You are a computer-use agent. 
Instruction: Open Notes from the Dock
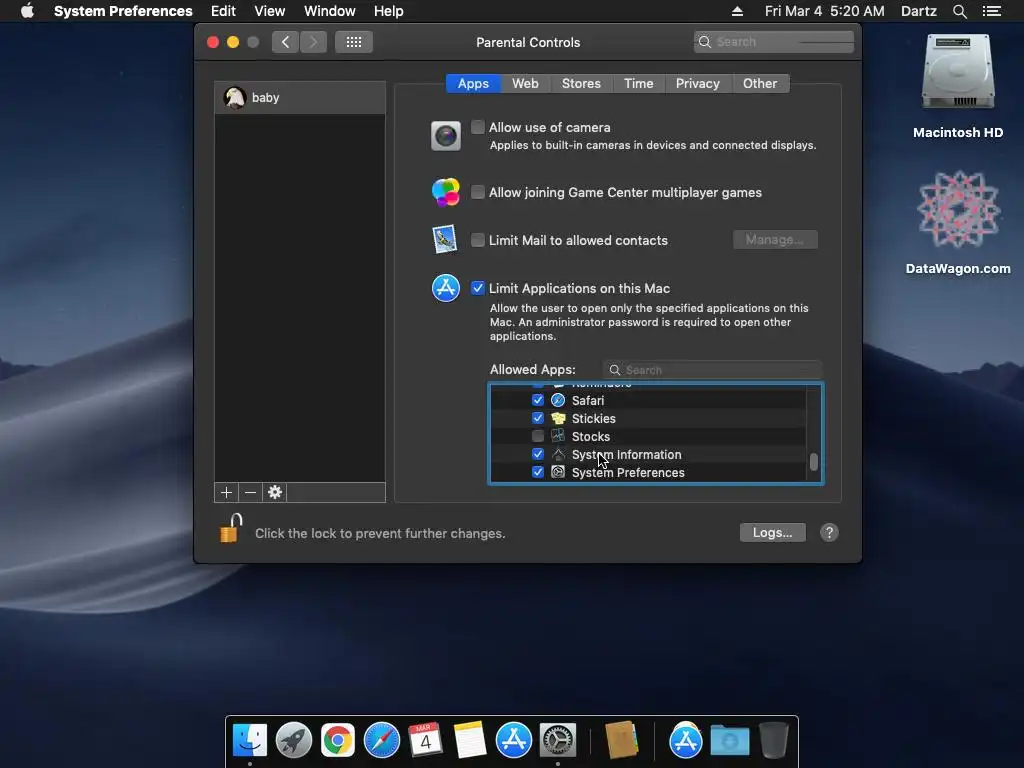(470, 741)
